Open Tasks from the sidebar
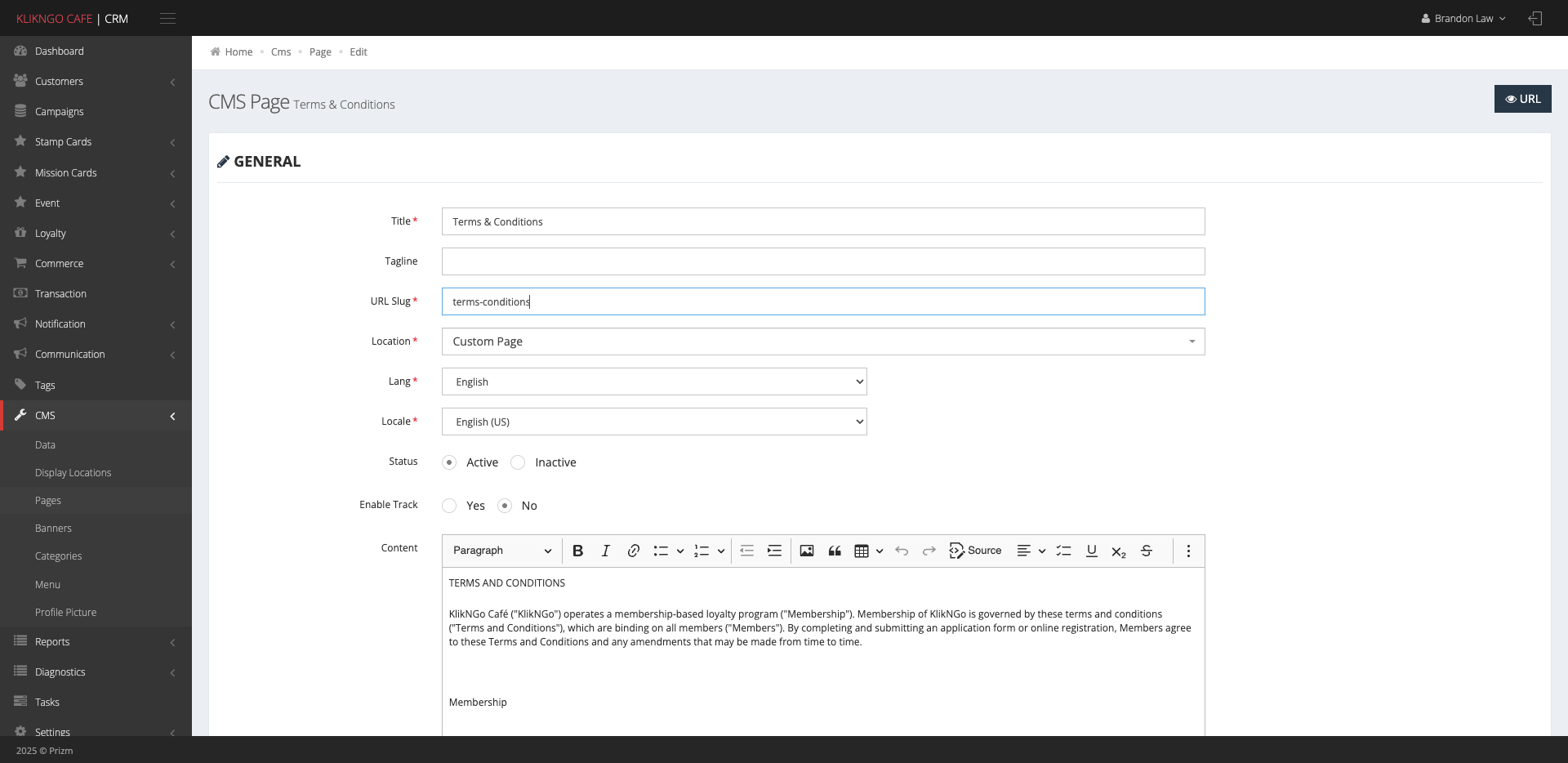Screen dimensions: 1568x763 coord(96,703)
